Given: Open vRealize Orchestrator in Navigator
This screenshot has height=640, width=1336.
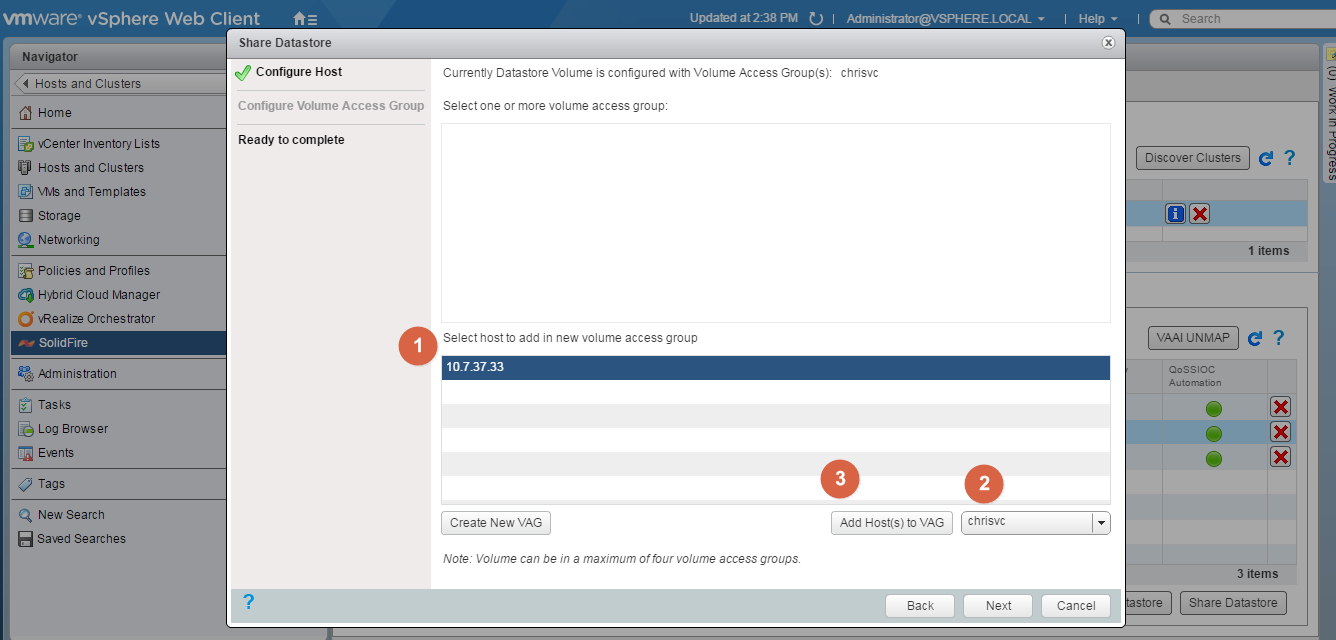Looking at the screenshot, I should coord(96,319).
